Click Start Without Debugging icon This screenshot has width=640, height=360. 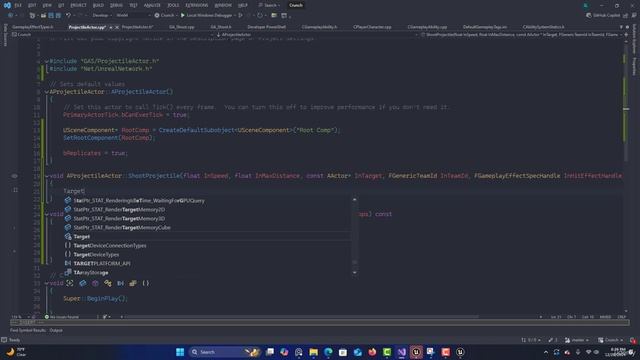pyautogui.click(x=240, y=15)
